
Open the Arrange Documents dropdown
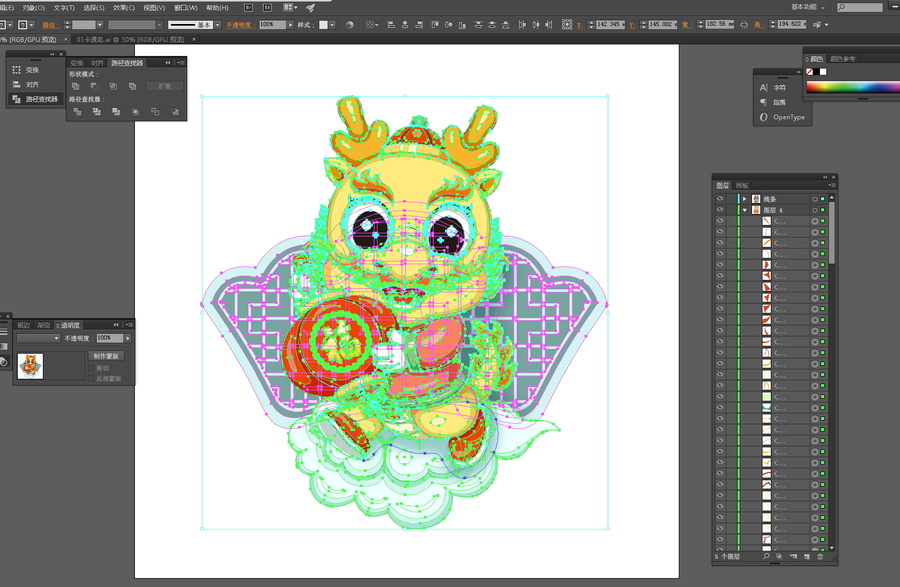coord(290,7)
